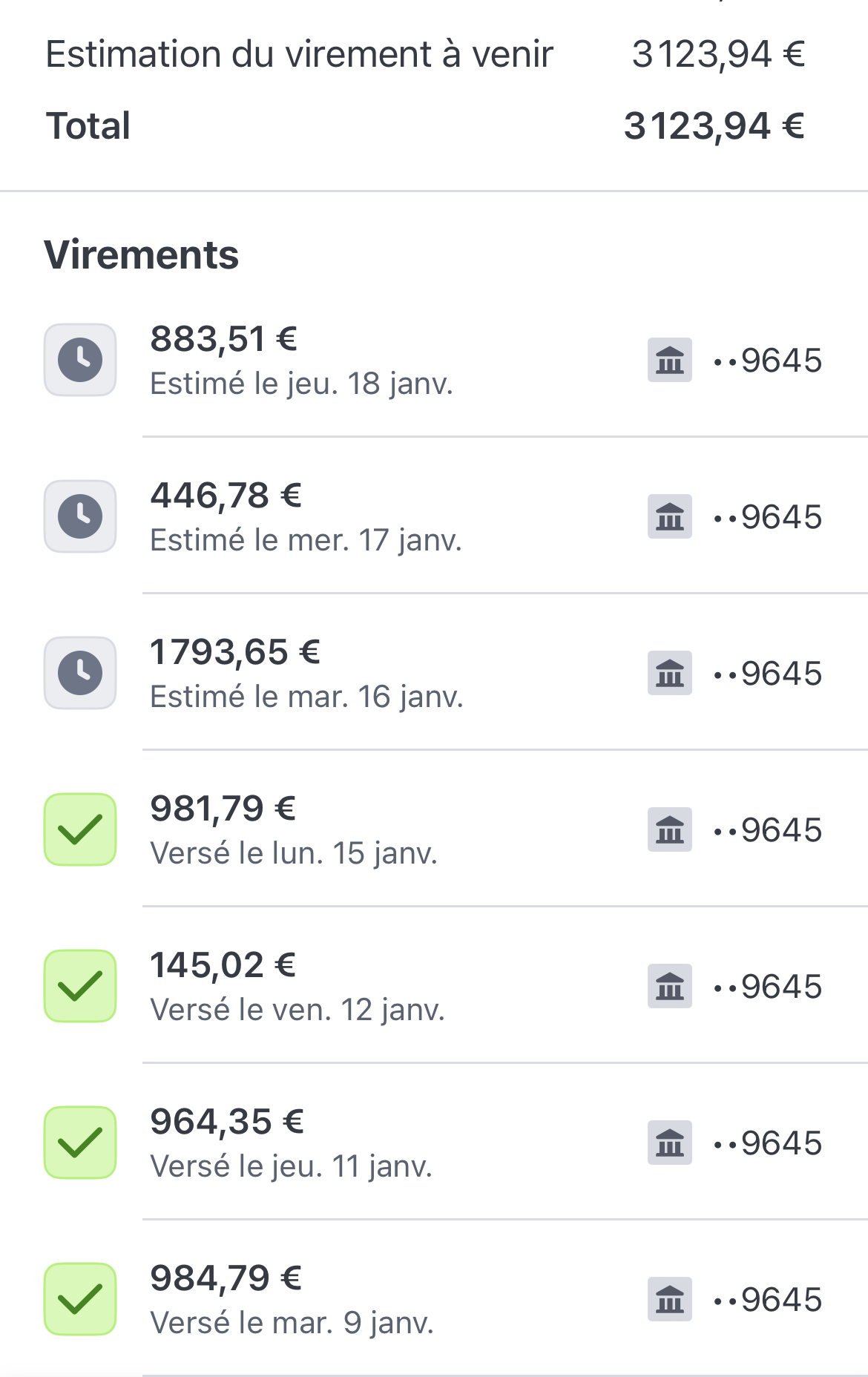This screenshot has width=868, height=1377.
Task: Click account ••9645 in the 11 janv. row
Action: click(x=767, y=1143)
